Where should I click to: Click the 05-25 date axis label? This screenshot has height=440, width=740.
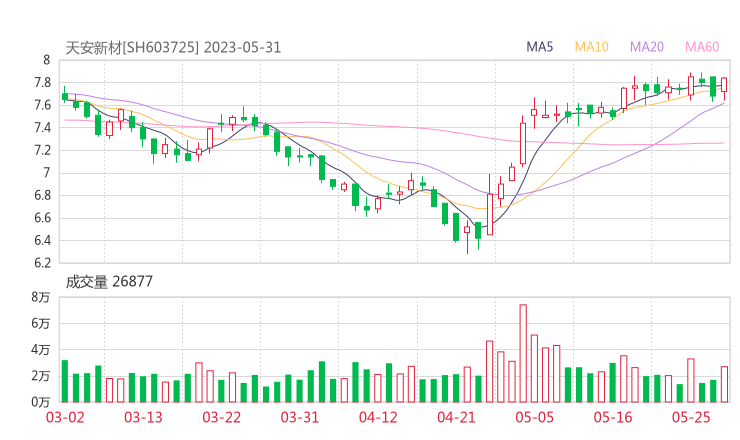[x=691, y=417]
